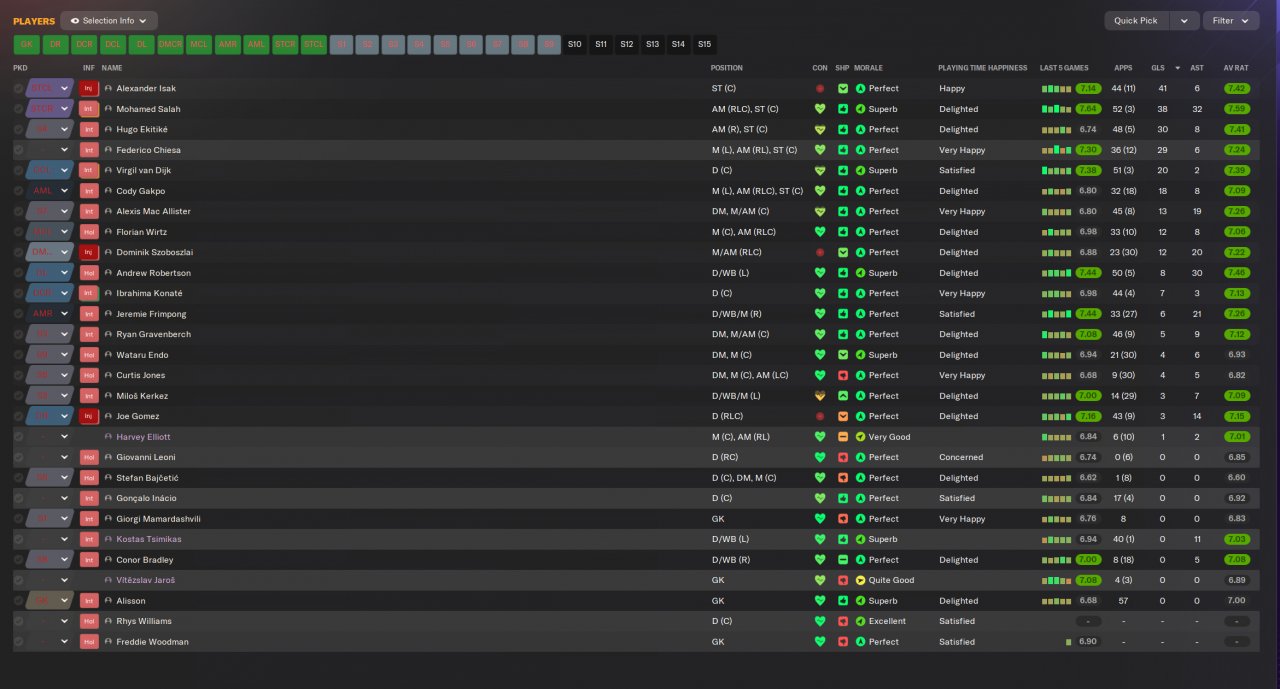Click Miloš Kerkez's orange condition heart
Screen dimensions: 1280x689
click(x=820, y=396)
